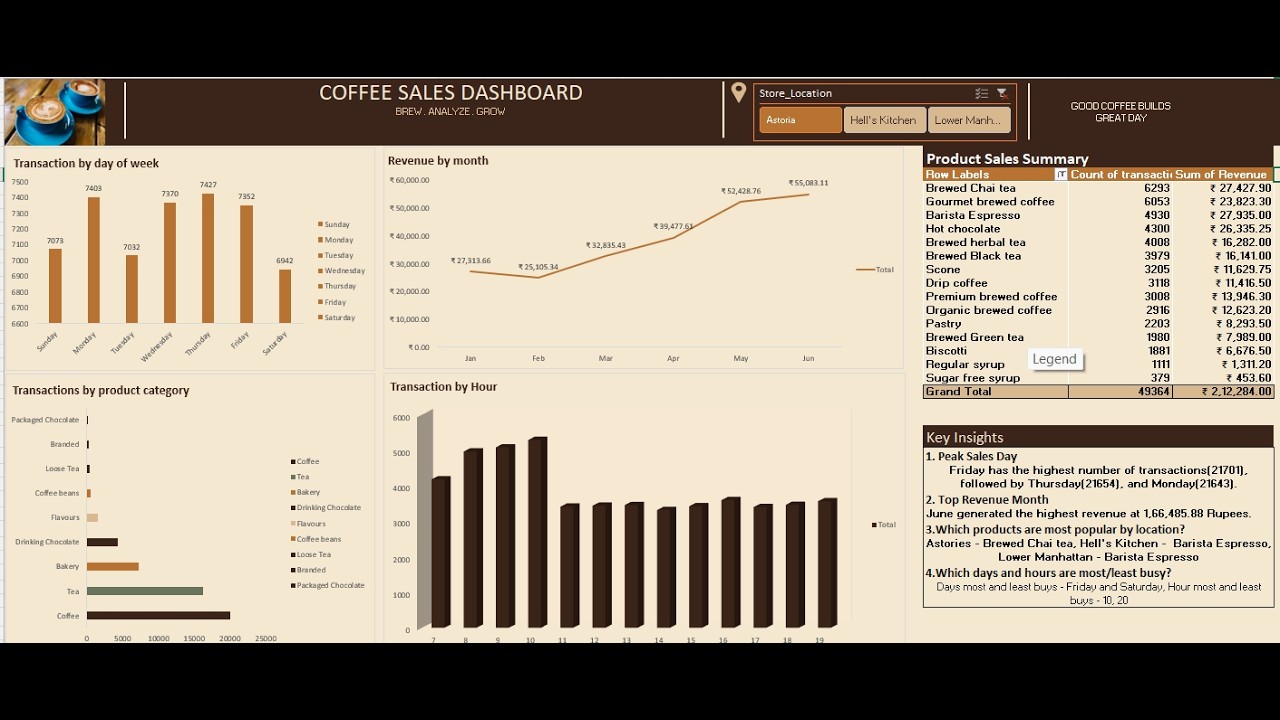Click the Key Insights heading
1280x720 pixels.
click(x=965, y=437)
